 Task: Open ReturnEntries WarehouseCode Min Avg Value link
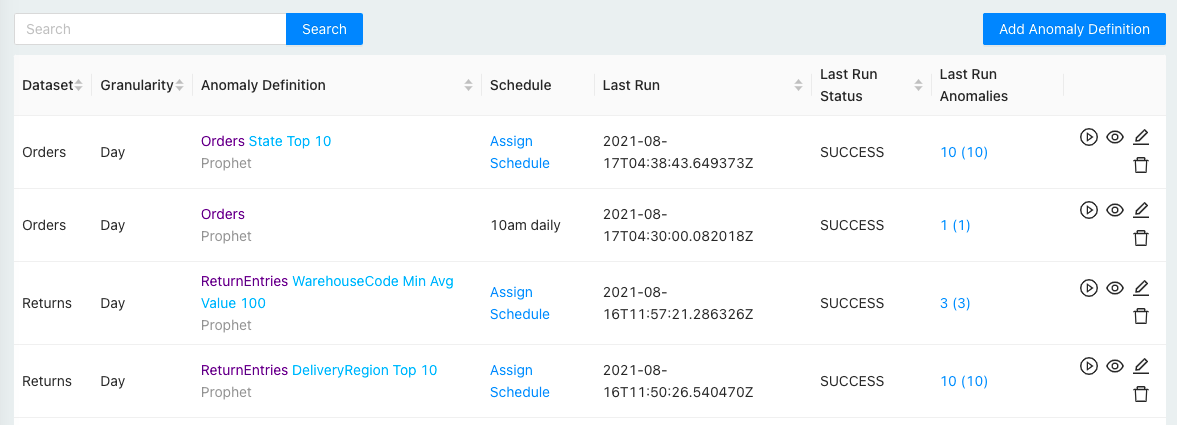tap(327, 292)
